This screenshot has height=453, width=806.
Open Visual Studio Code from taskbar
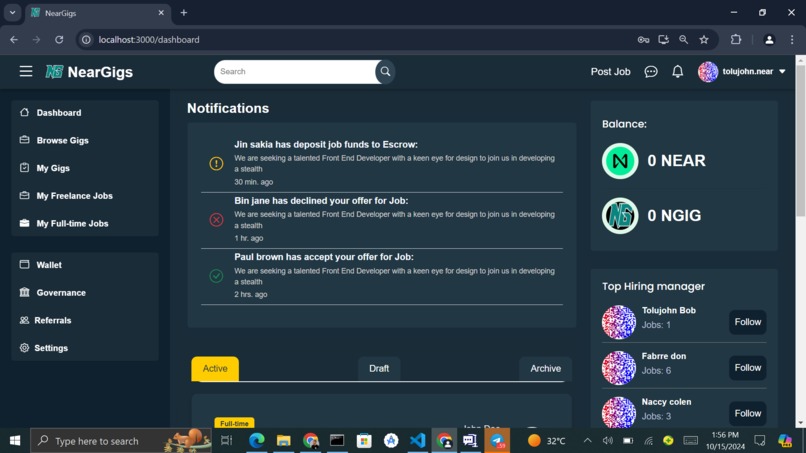pos(417,441)
